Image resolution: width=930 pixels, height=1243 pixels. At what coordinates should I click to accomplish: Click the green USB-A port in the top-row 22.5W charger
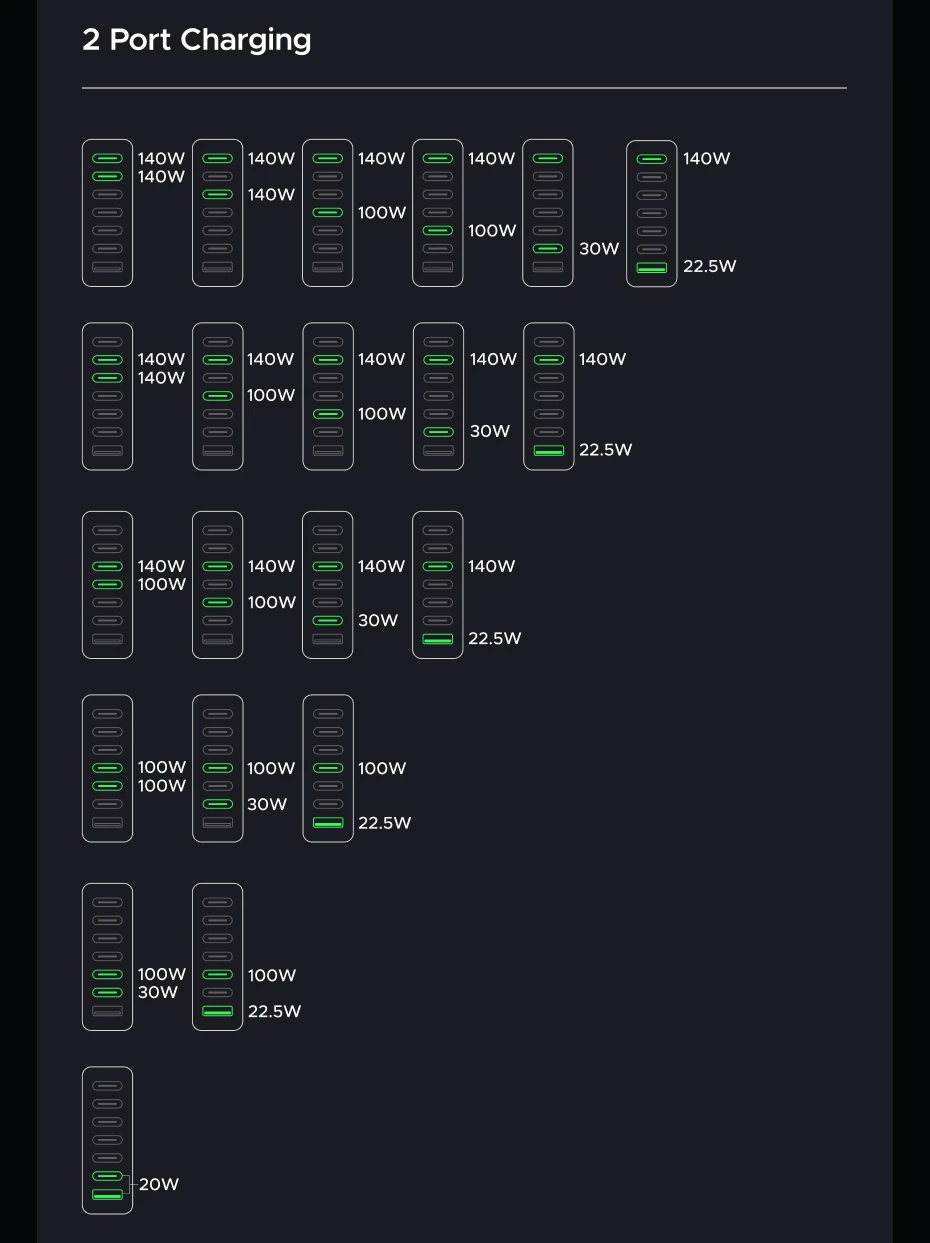(x=652, y=268)
